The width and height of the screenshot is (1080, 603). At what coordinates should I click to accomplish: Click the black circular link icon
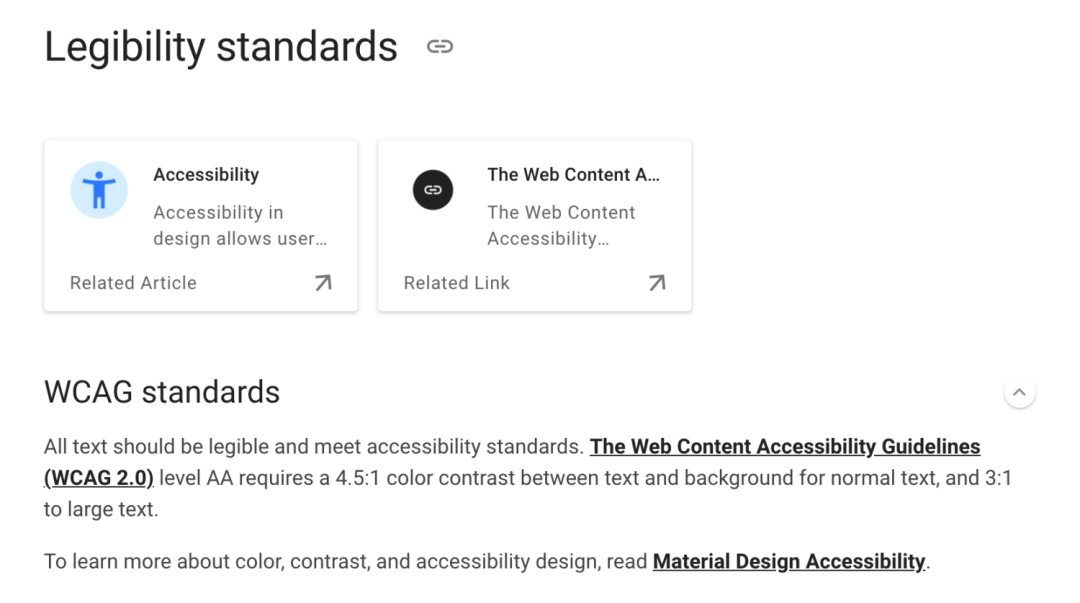coord(433,190)
